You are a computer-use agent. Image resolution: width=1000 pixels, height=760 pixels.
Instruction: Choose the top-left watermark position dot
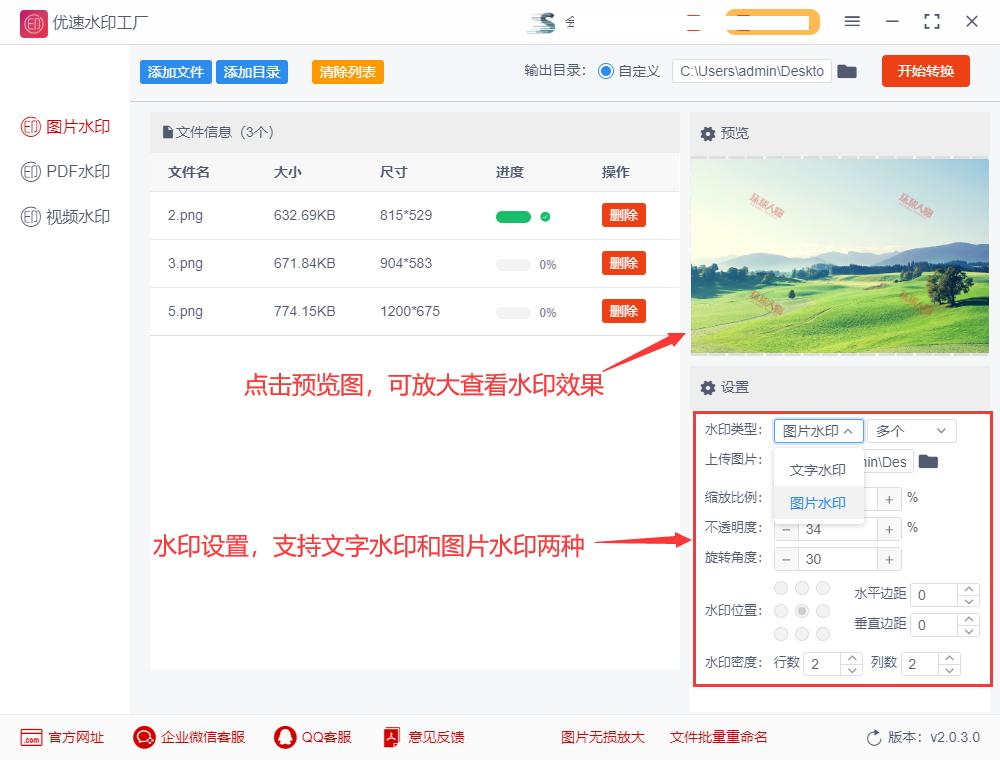tap(780, 589)
